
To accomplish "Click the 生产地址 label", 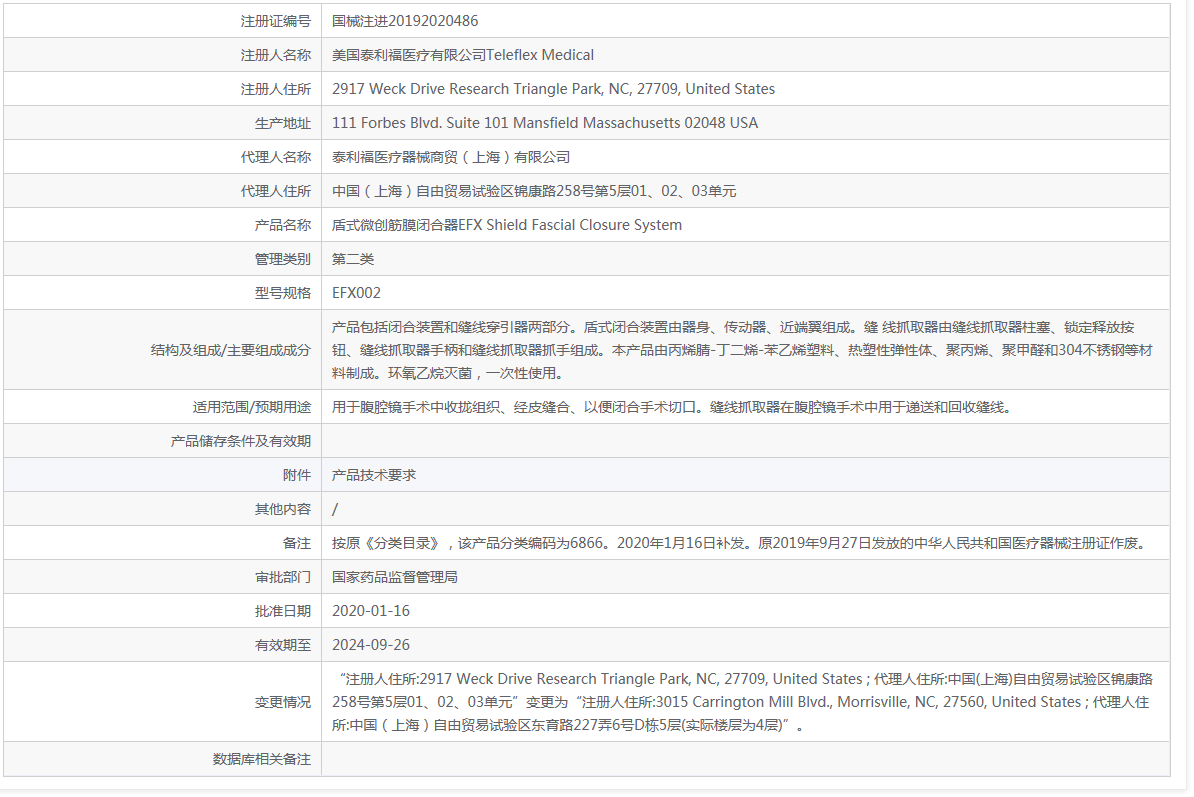I will click(x=283, y=123).
